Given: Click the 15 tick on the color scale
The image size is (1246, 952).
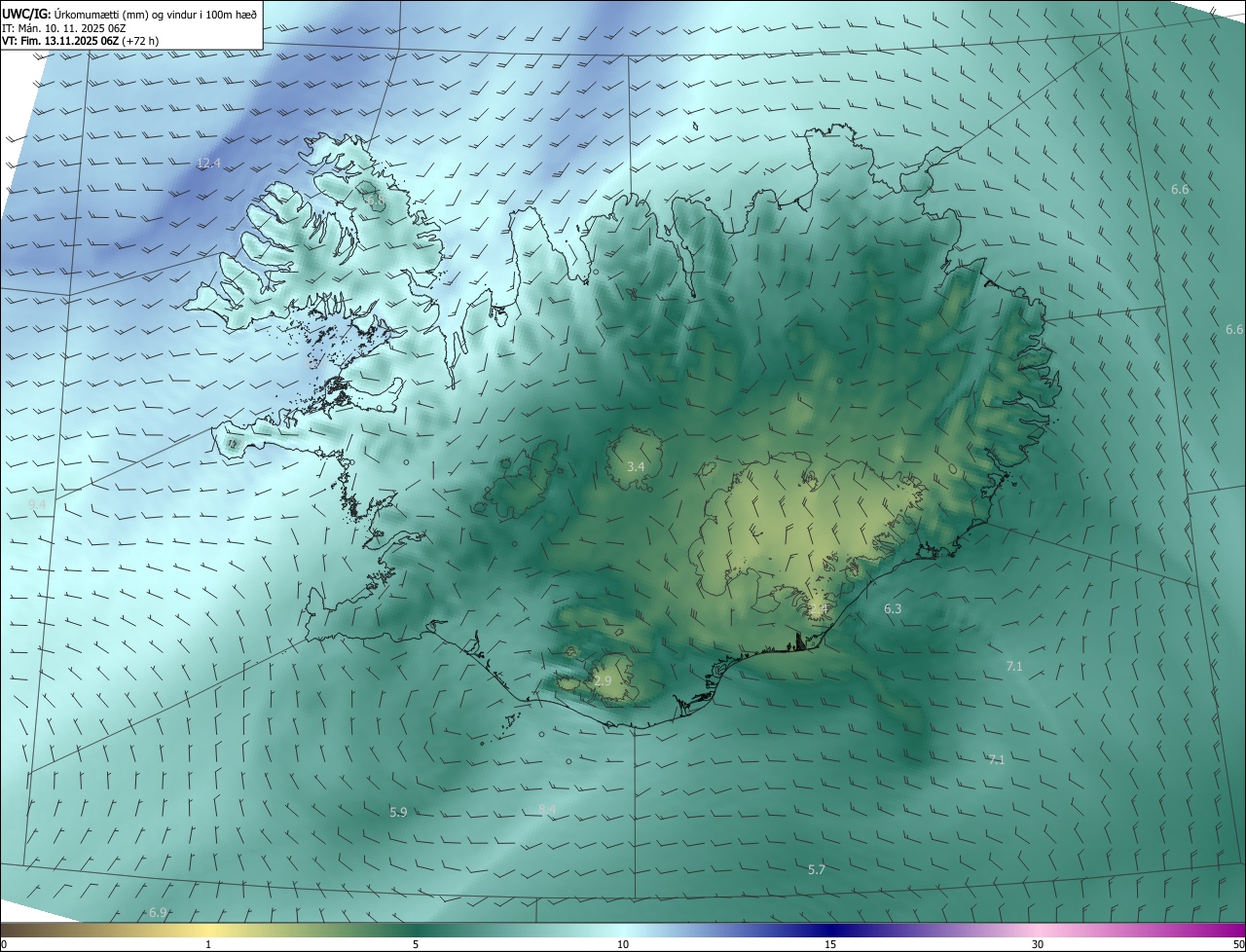Looking at the screenshot, I should (x=830, y=944).
